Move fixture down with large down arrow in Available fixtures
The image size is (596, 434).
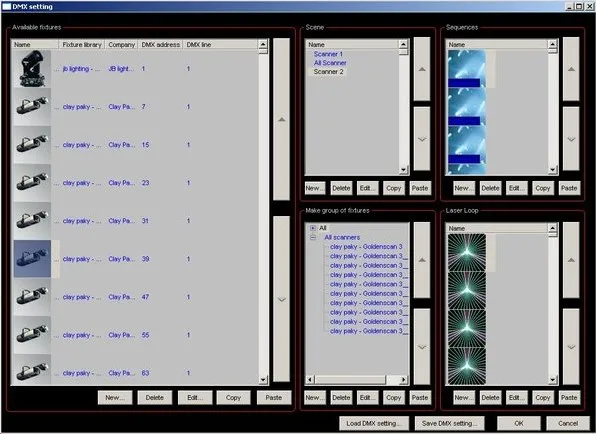click(281, 299)
